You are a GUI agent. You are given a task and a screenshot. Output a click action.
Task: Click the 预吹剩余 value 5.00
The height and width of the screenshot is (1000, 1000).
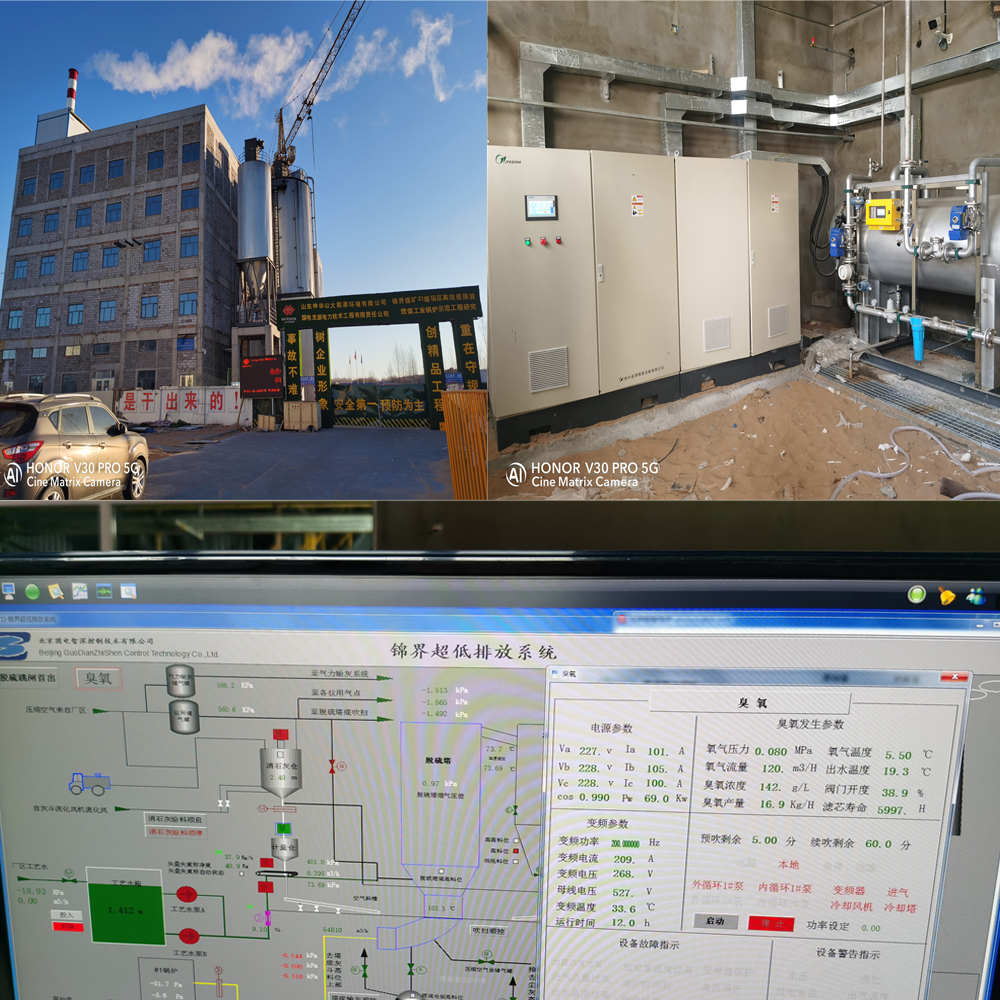click(x=764, y=840)
